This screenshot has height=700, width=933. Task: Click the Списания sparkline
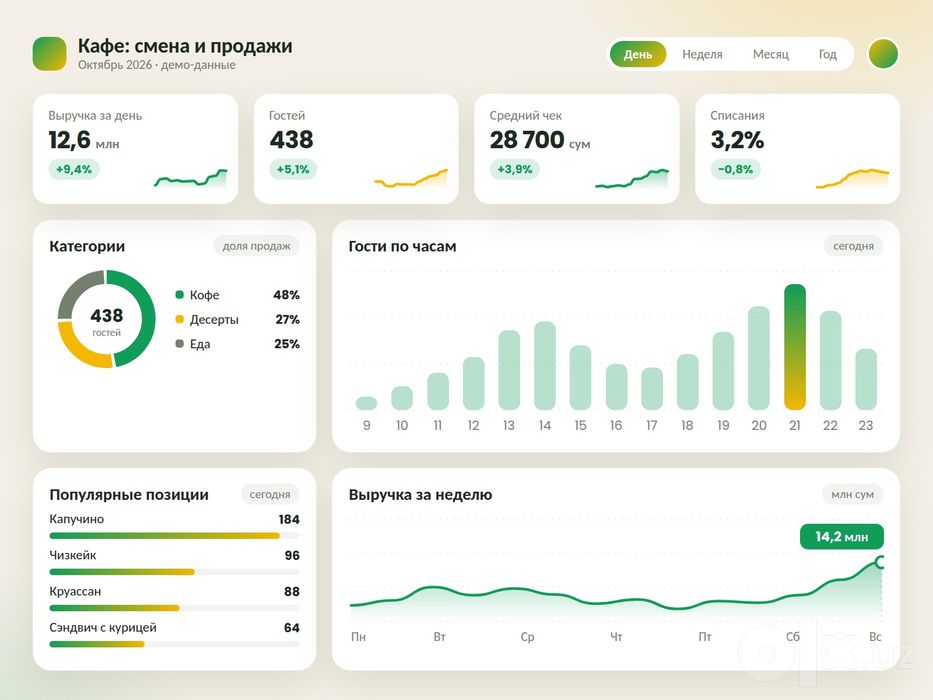tap(852, 178)
